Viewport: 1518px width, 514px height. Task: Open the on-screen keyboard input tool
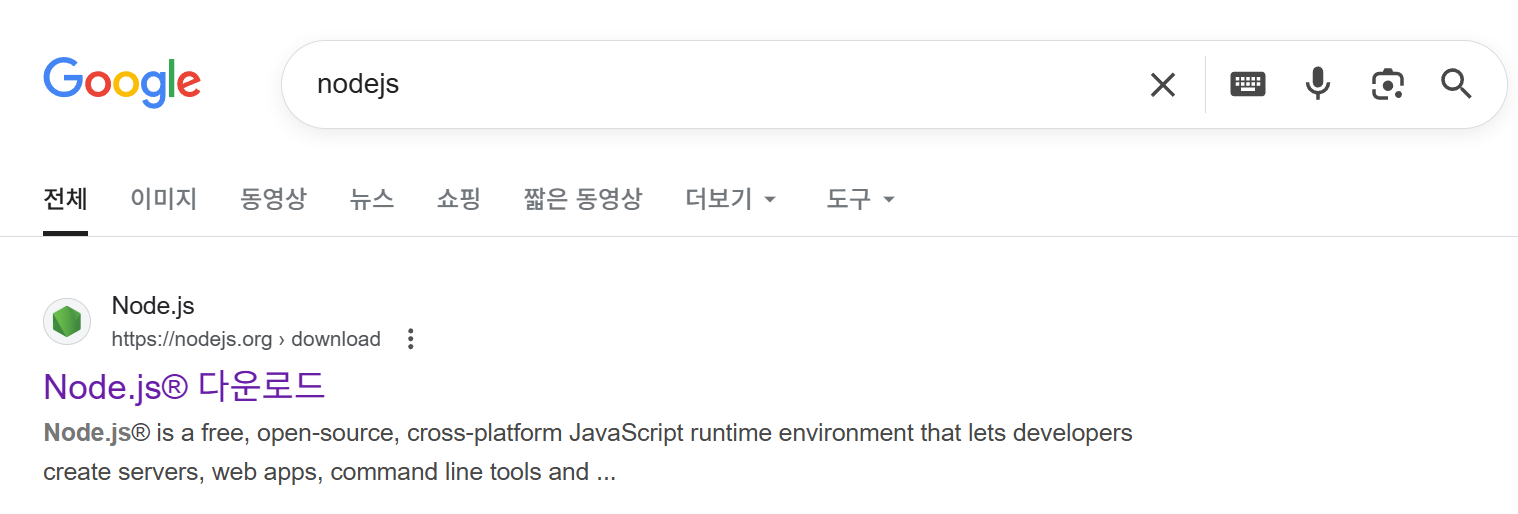coord(1248,84)
